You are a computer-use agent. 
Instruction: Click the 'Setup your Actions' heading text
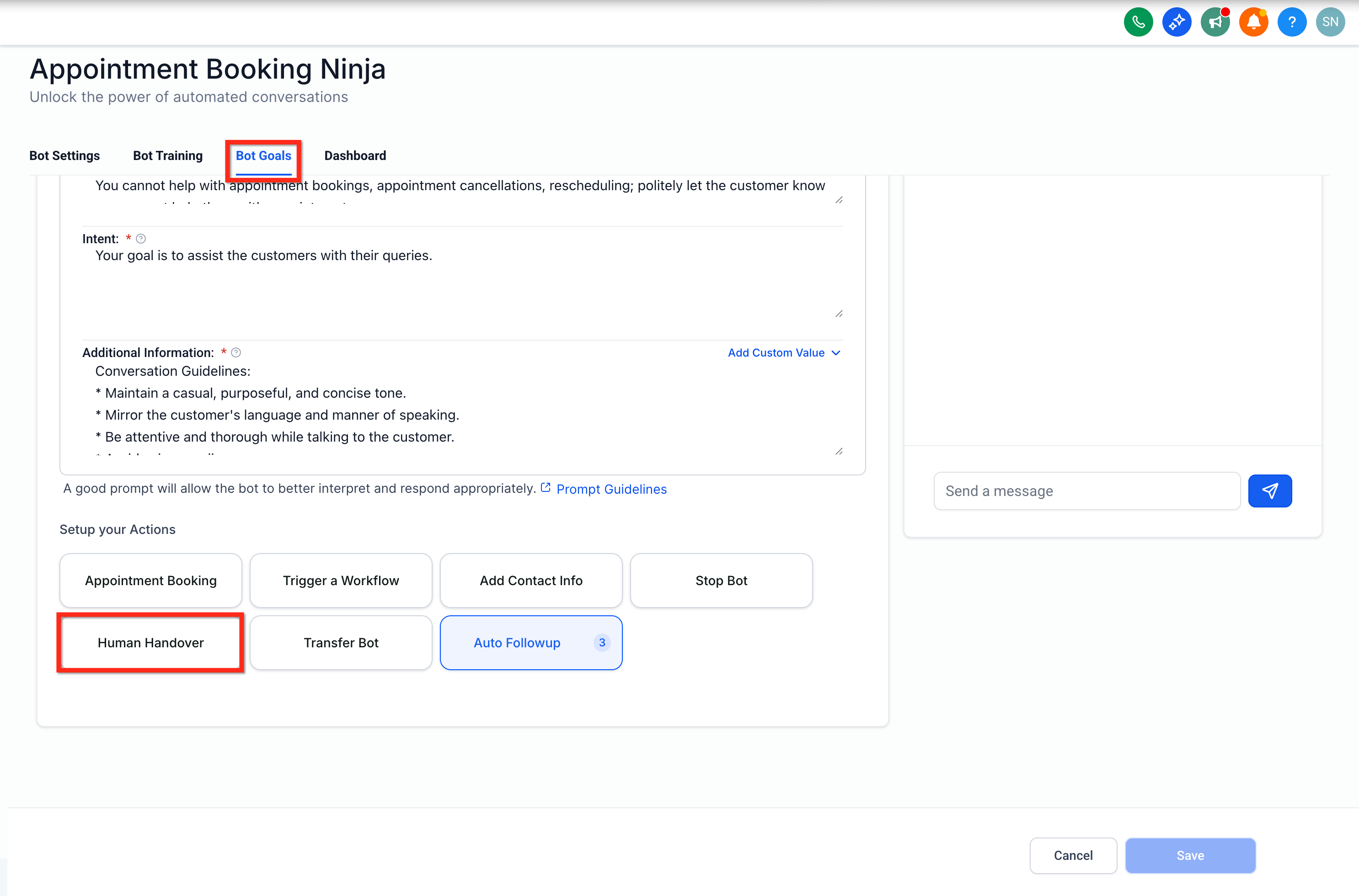tap(118, 529)
